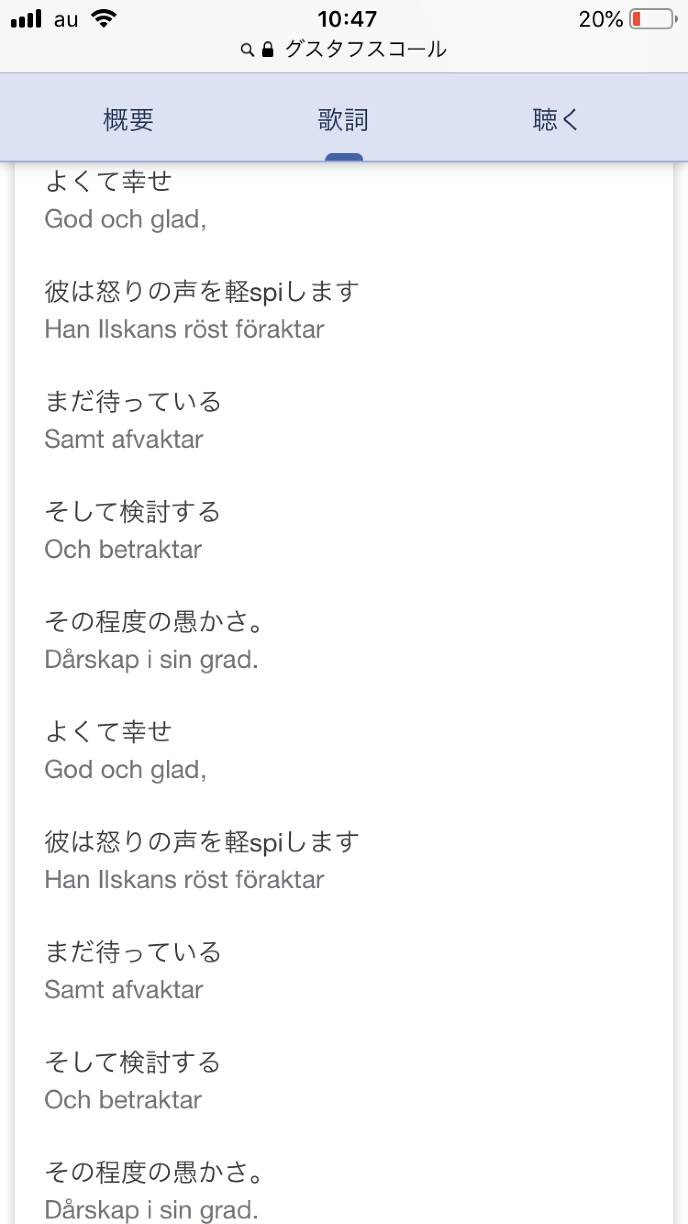688x1224 pixels.
Task: Tap the first "Han Ilskans röst föraktar" lyric line
Action: (x=185, y=329)
